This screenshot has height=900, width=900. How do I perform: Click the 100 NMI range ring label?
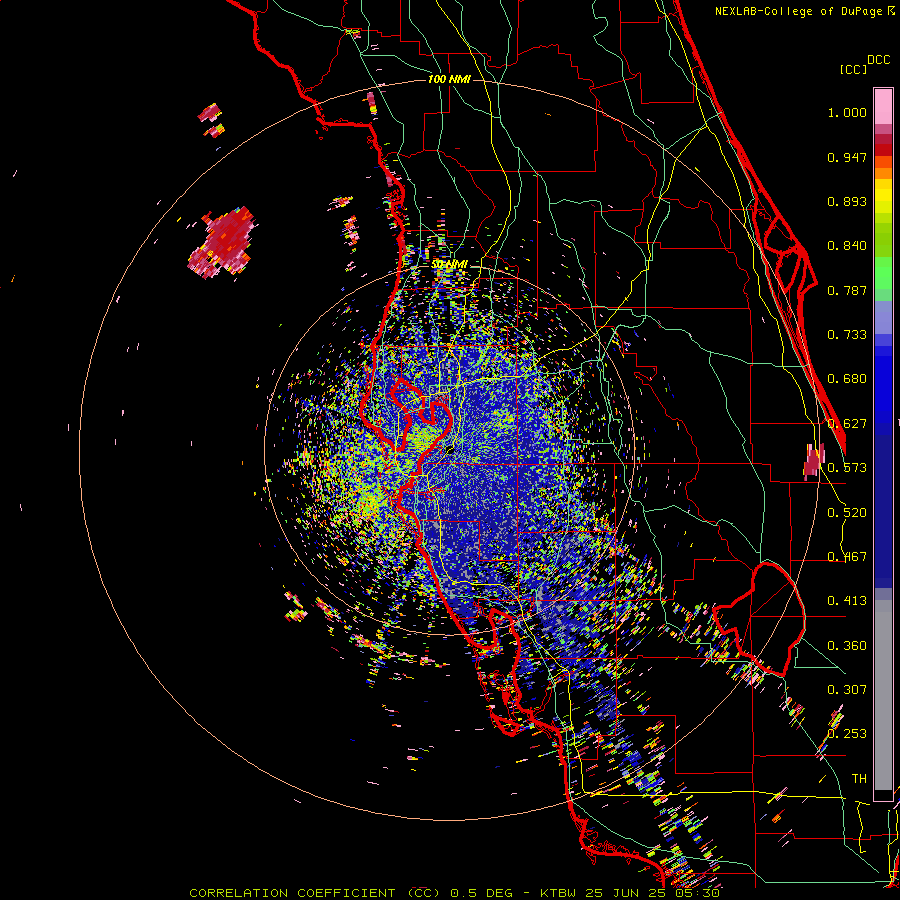449,79
